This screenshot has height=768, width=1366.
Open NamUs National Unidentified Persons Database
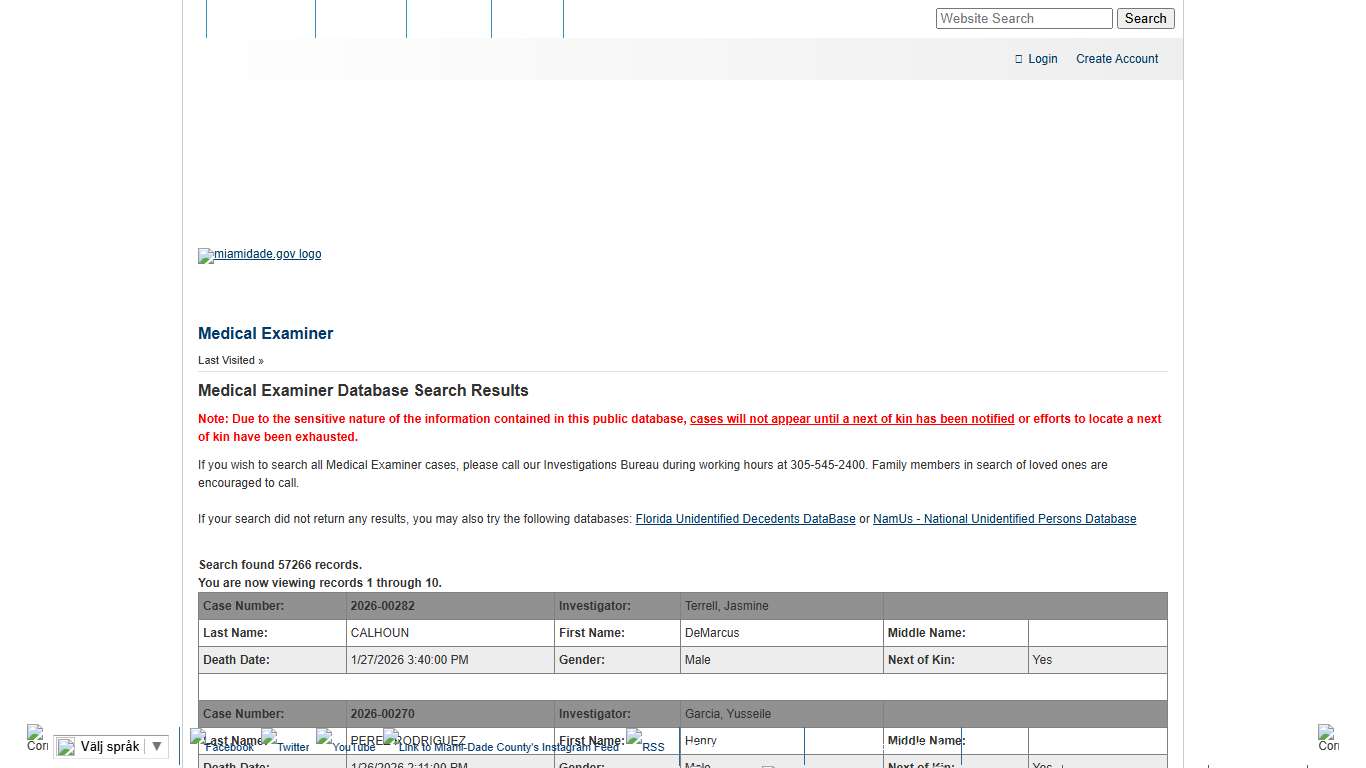[1004, 518]
